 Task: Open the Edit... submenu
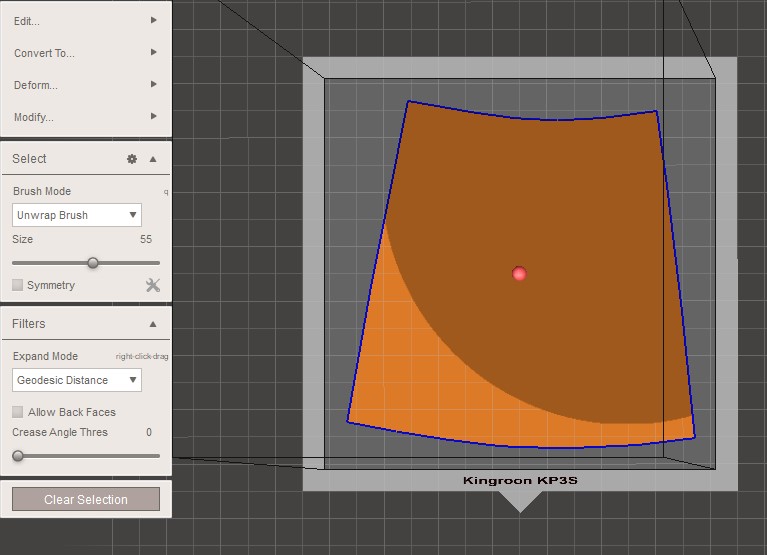coord(86,21)
